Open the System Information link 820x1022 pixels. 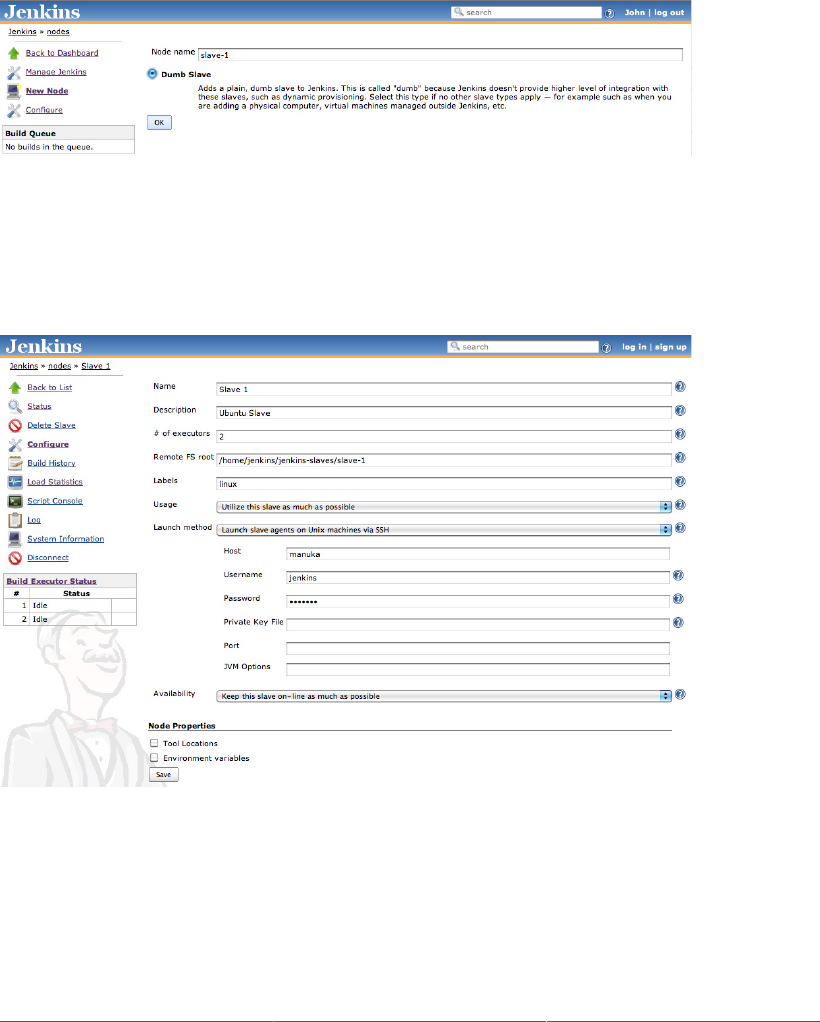click(x=65, y=539)
